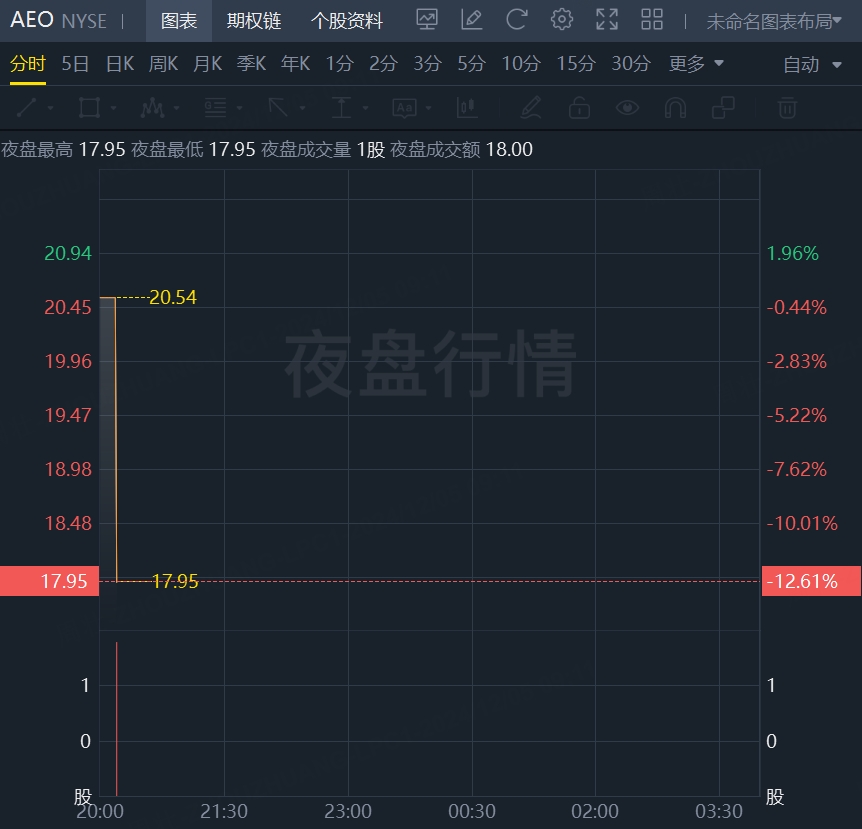862x829 pixels.
Task: Select the 年K timeframe
Action: pyautogui.click(x=295, y=64)
